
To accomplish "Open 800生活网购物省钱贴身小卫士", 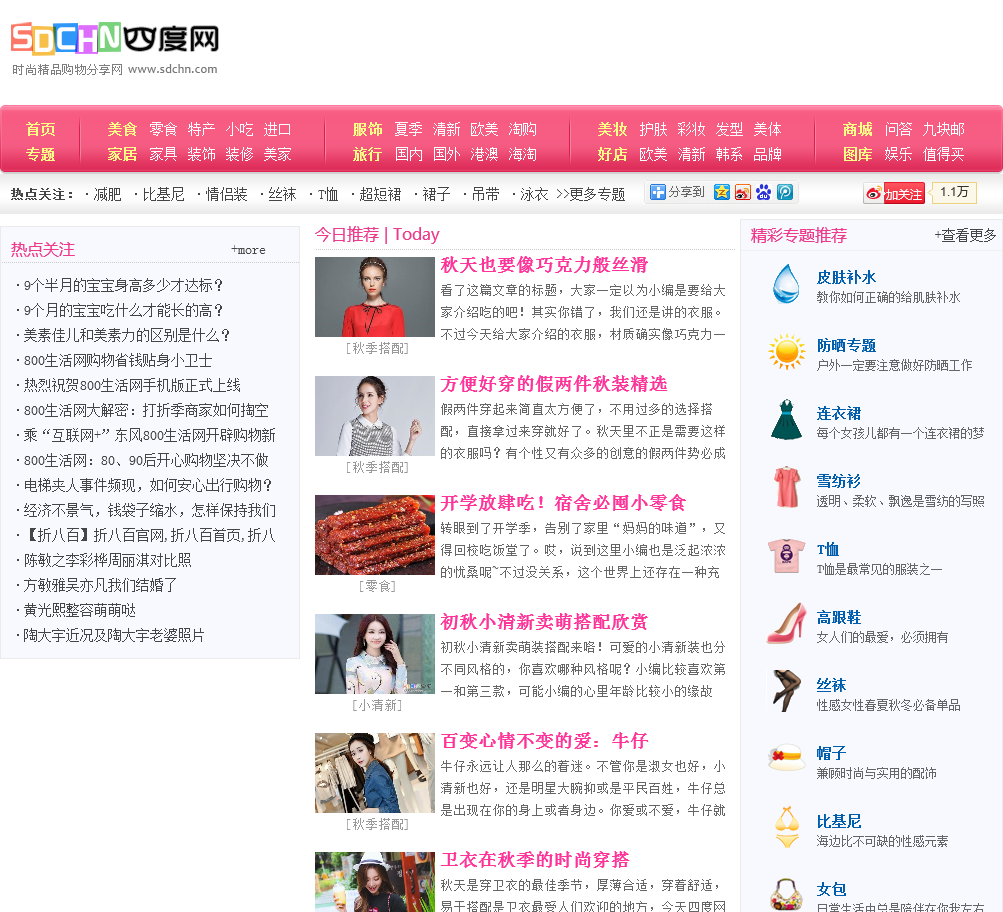I will click(118, 360).
